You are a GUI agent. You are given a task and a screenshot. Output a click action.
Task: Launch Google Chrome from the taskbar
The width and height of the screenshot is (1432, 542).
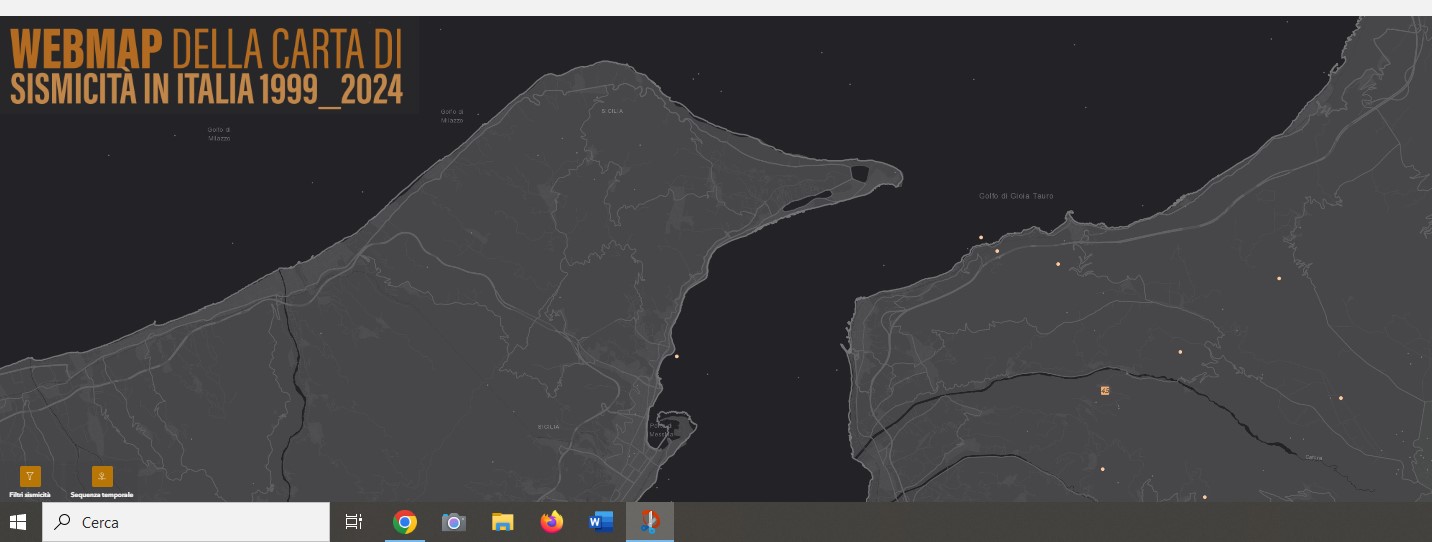(405, 522)
